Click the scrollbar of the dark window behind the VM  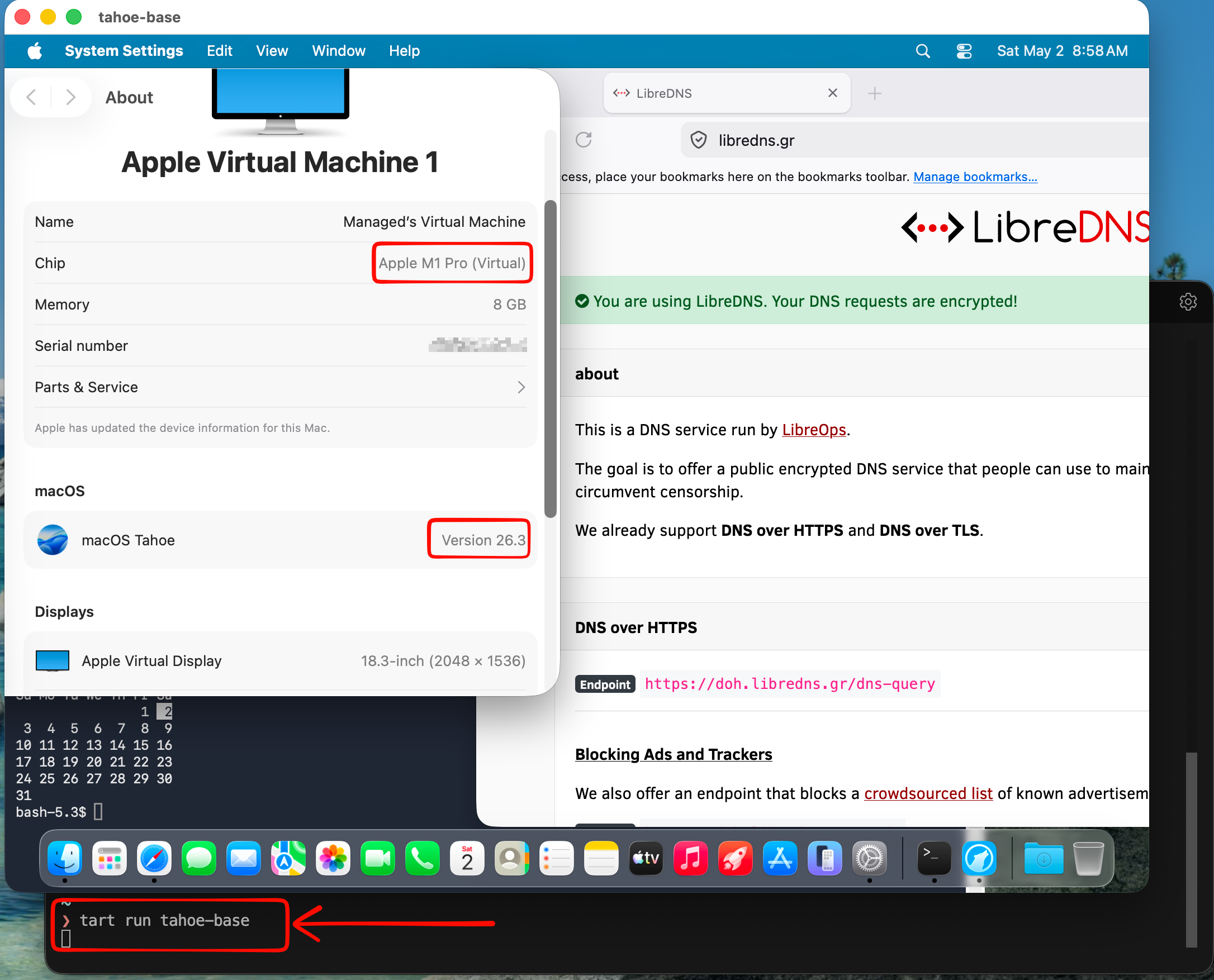pyautogui.click(x=1192, y=849)
